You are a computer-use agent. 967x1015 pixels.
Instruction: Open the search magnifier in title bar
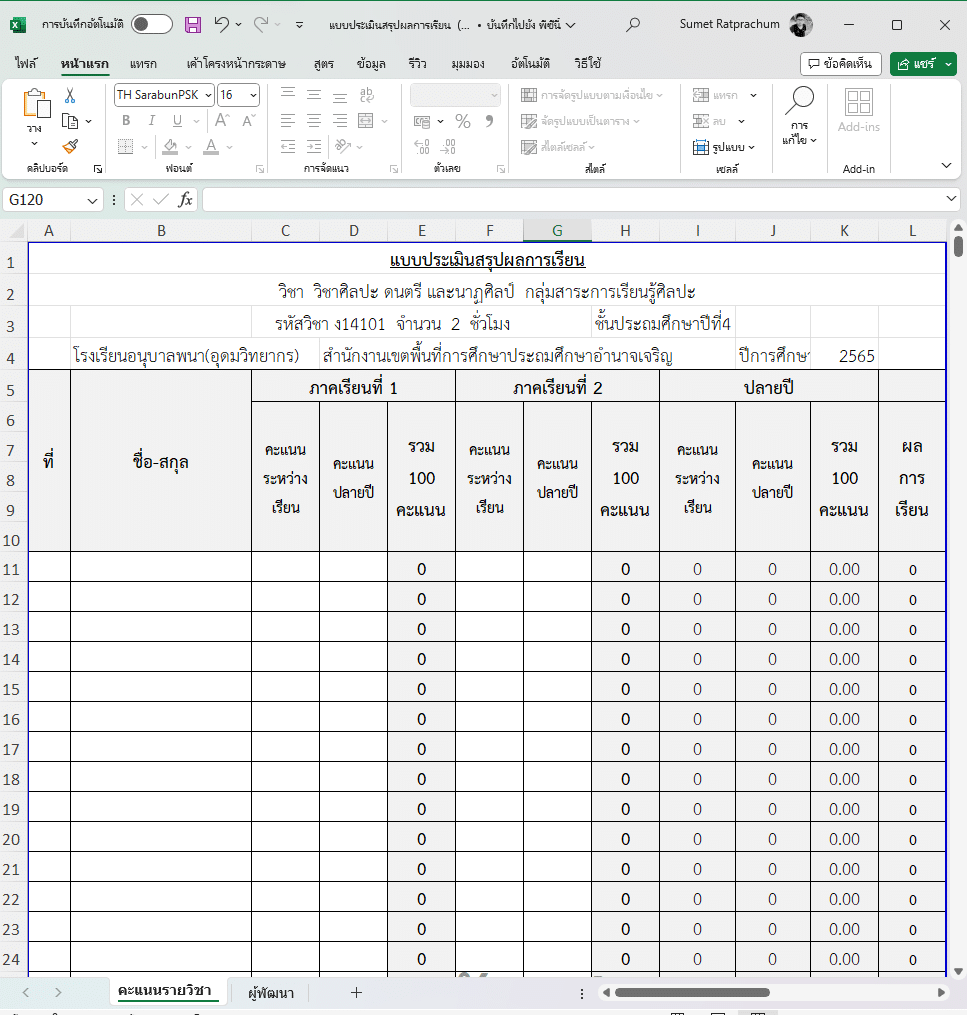click(x=632, y=24)
